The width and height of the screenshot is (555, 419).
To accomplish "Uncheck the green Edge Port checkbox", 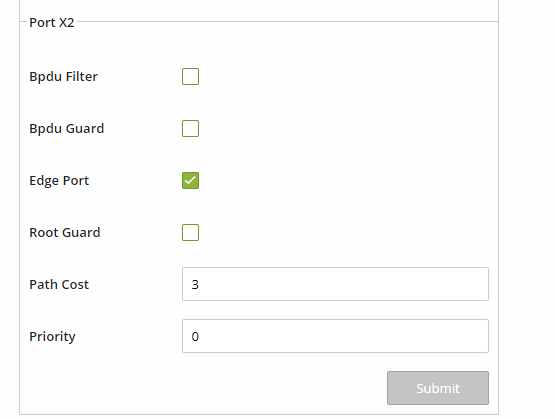I will coord(190,180).
